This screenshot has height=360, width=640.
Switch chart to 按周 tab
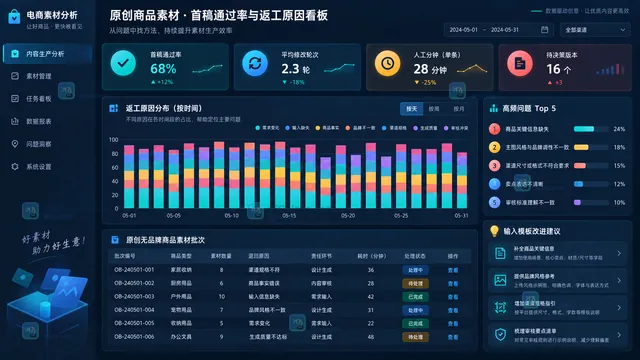click(x=434, y=109)
